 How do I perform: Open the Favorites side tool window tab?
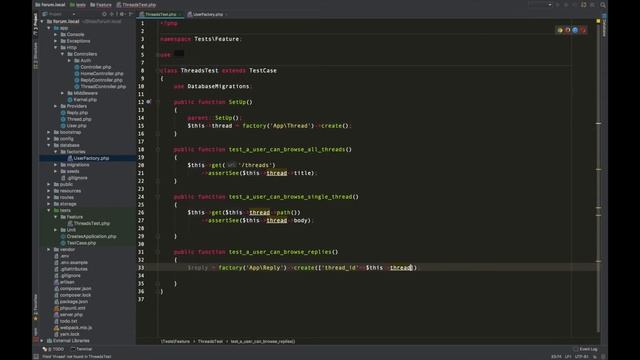[36, 308]
